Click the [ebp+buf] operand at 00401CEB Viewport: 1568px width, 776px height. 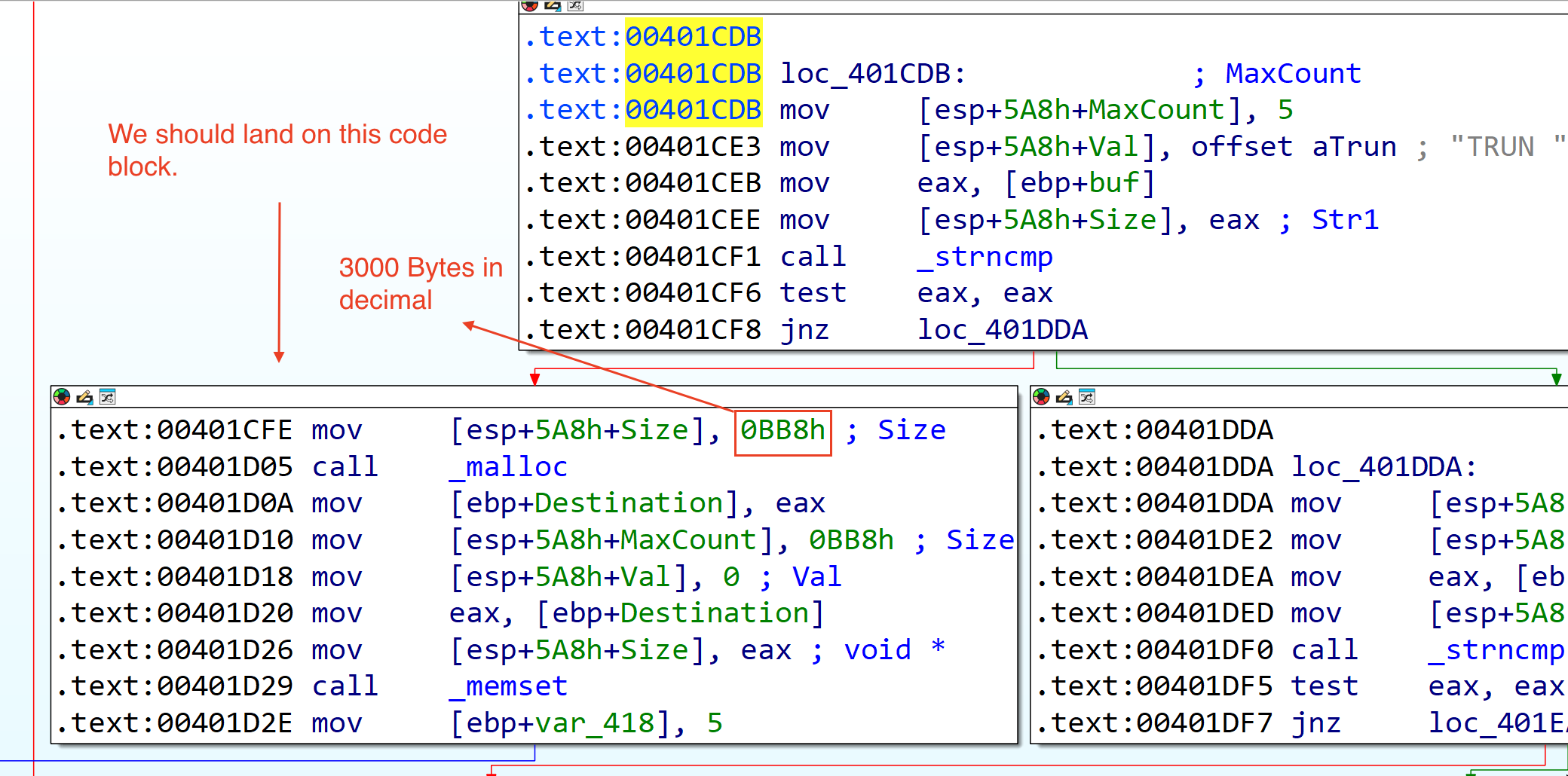1079,183
